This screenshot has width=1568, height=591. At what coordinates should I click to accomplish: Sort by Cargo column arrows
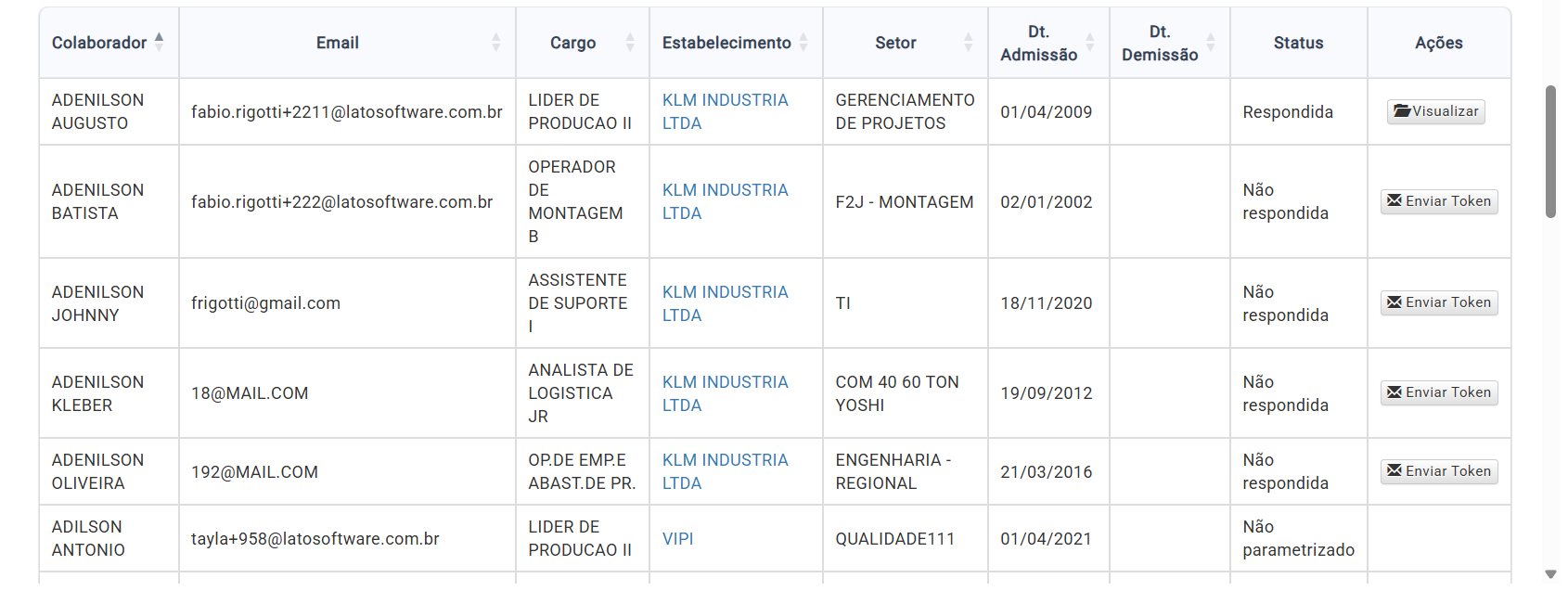pyautogui.click(x=630, y=42)
